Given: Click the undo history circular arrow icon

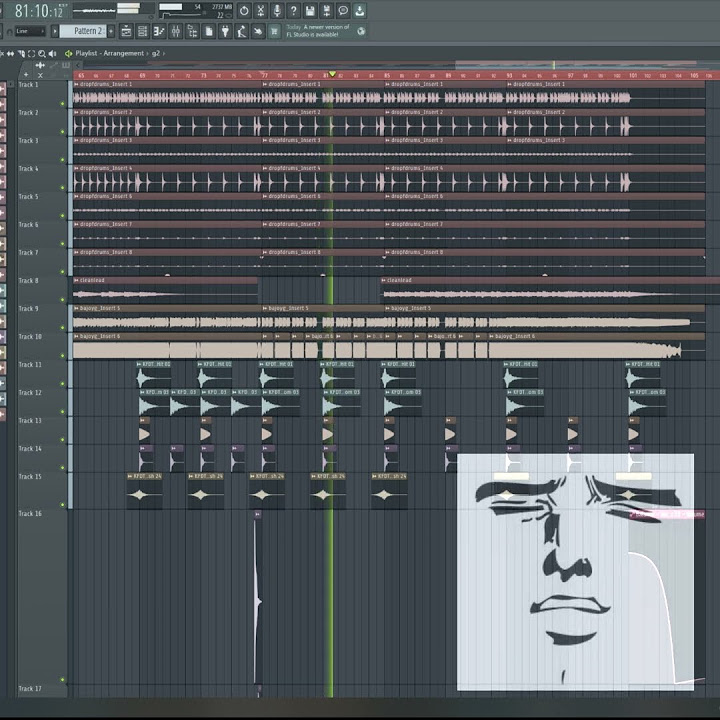Looking at the screenshot, I should coord(244,11).
